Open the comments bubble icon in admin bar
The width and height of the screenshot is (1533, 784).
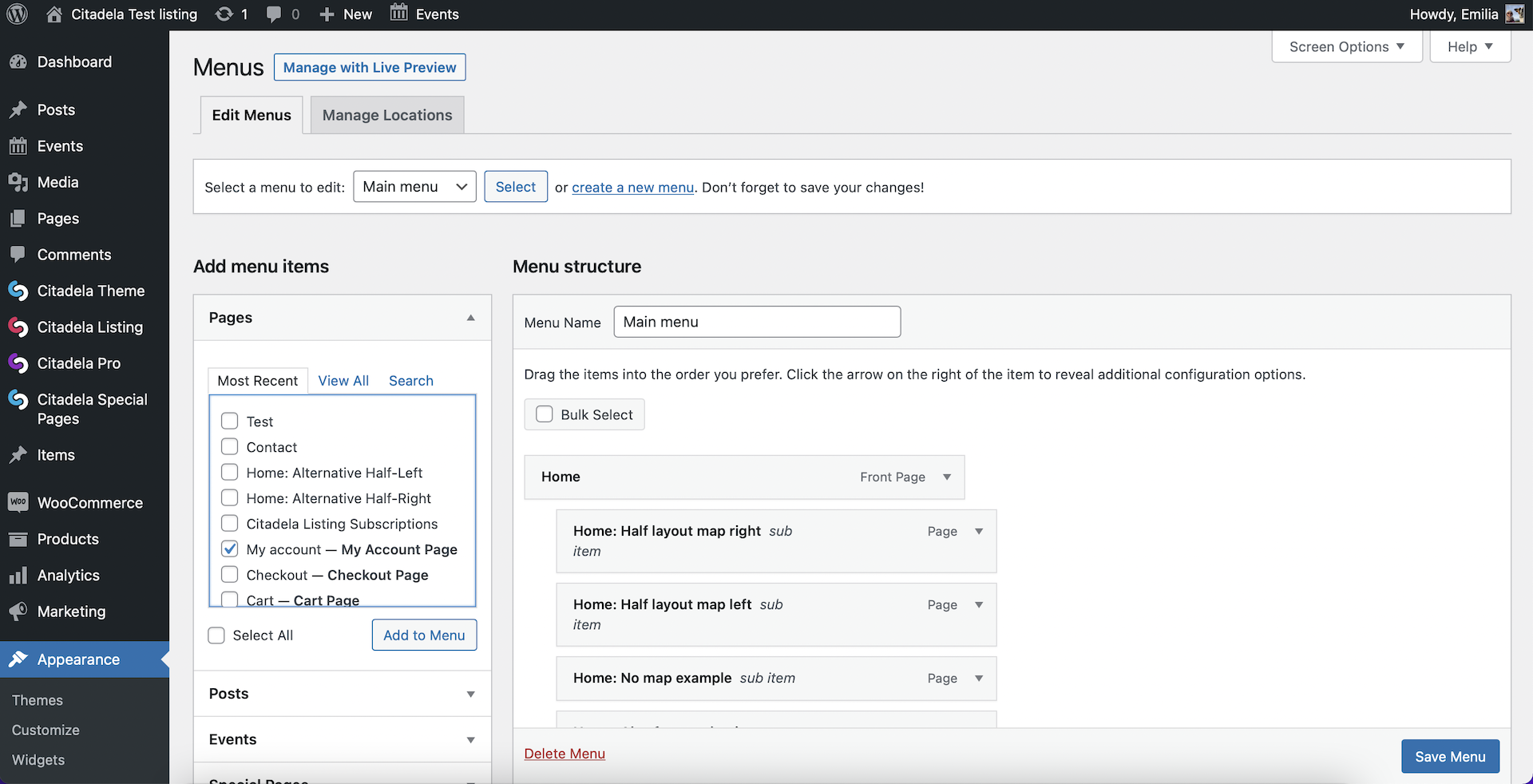[x=274, y=14]
